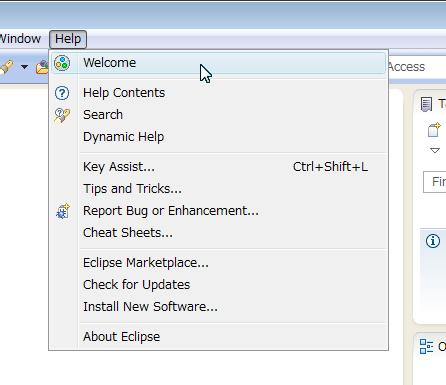Image resolution: width=446 pixels, height=385 pixels.
Task: Click the New Task icon
Action: pos(434,130)
